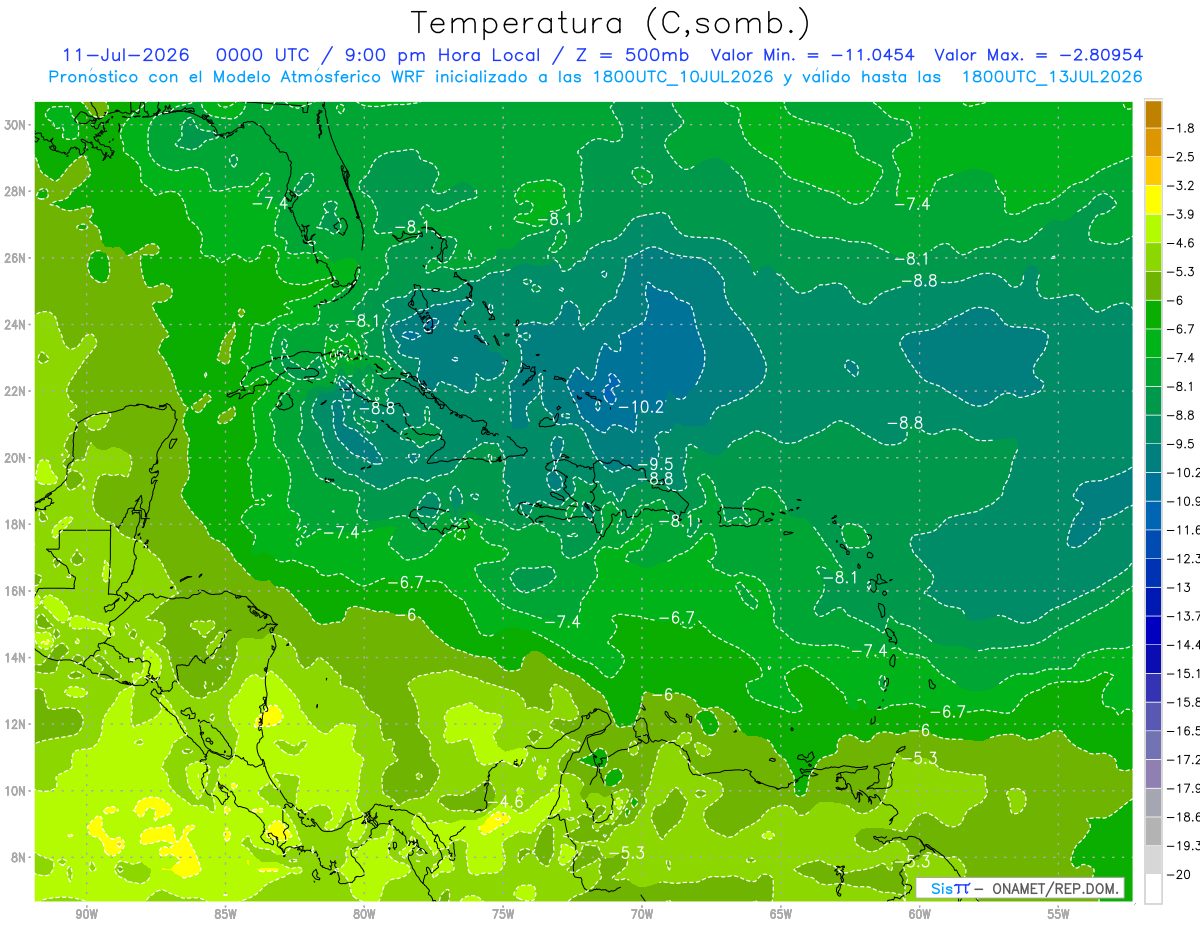The width and height of the screenshot is (1200, 927).
Task: Click the colorbar tick label -2.5
Action: pyautogui.click(x=1181, y=157)
